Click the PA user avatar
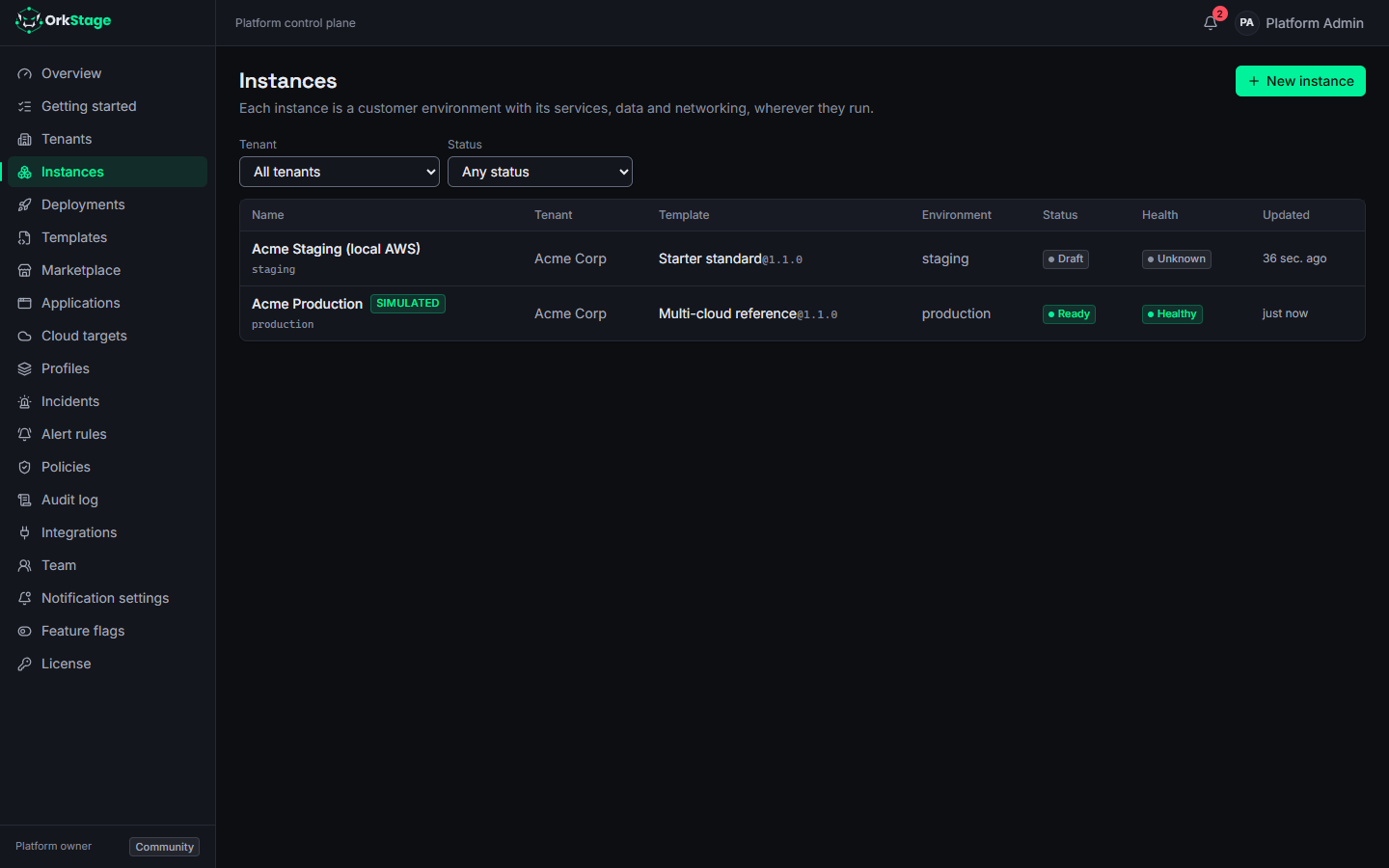Screen dimensions: 1389x868 [x=1246, y=23]
